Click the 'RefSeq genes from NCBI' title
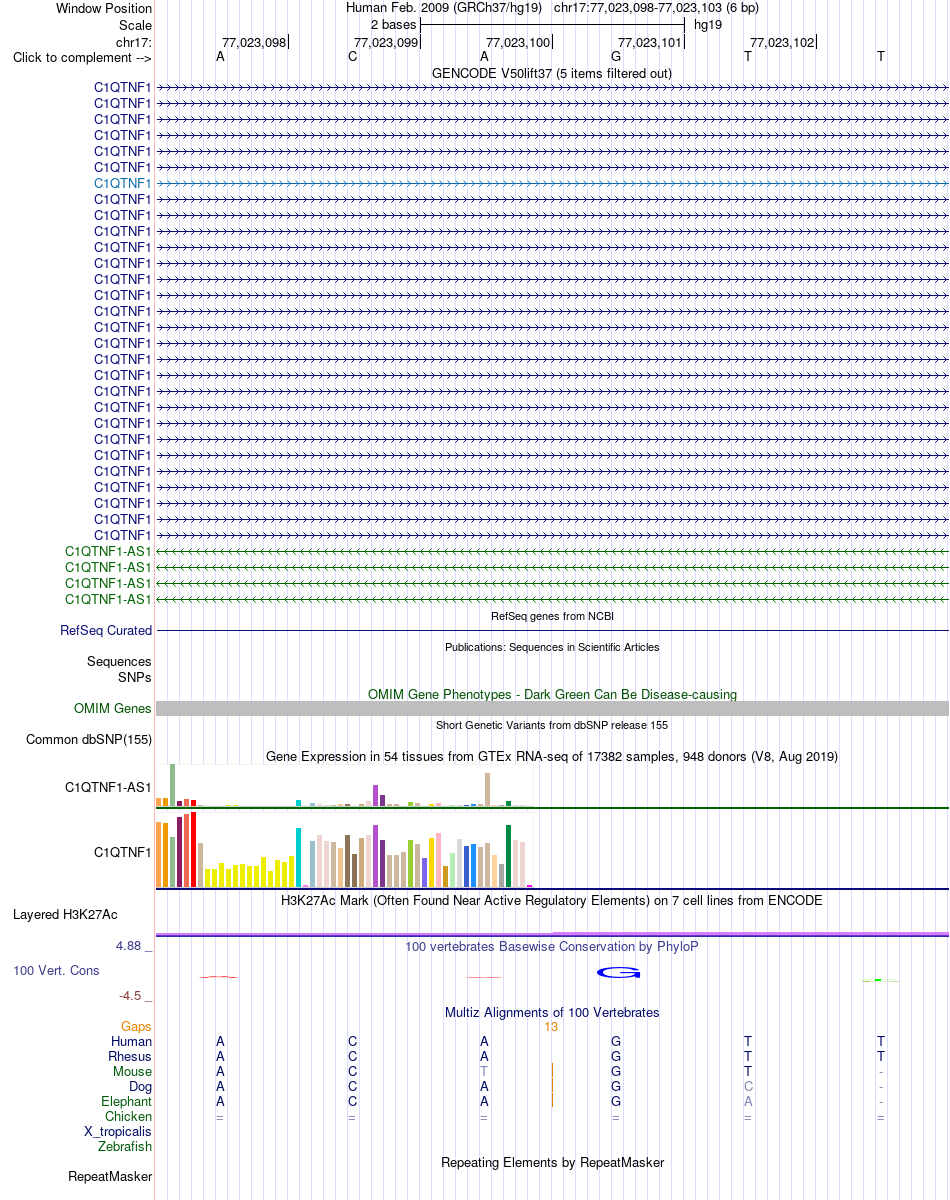 tap(552, 616)
